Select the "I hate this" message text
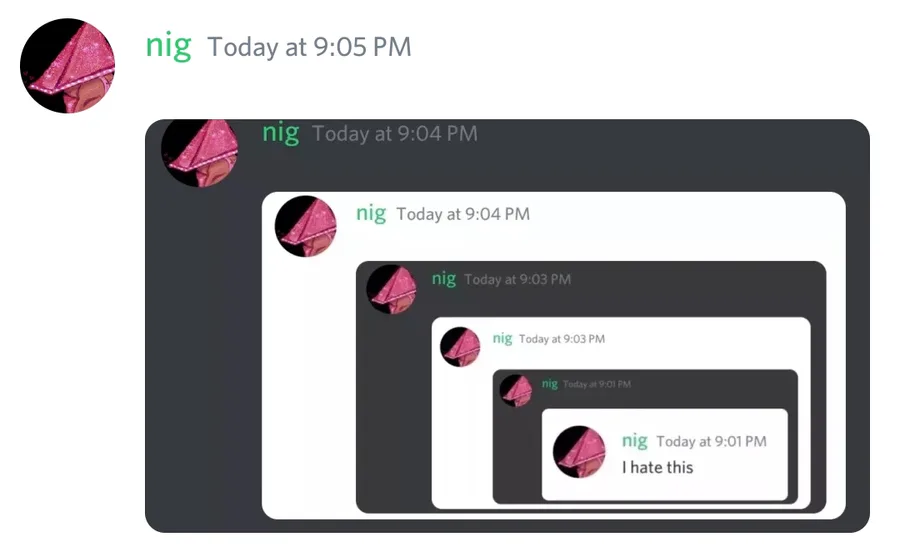 point(658,467)
